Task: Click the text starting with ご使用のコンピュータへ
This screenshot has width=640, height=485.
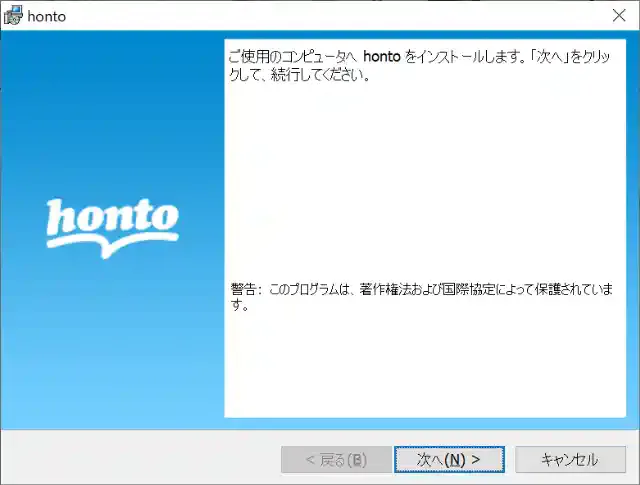Action: click(x=420, y=65)
